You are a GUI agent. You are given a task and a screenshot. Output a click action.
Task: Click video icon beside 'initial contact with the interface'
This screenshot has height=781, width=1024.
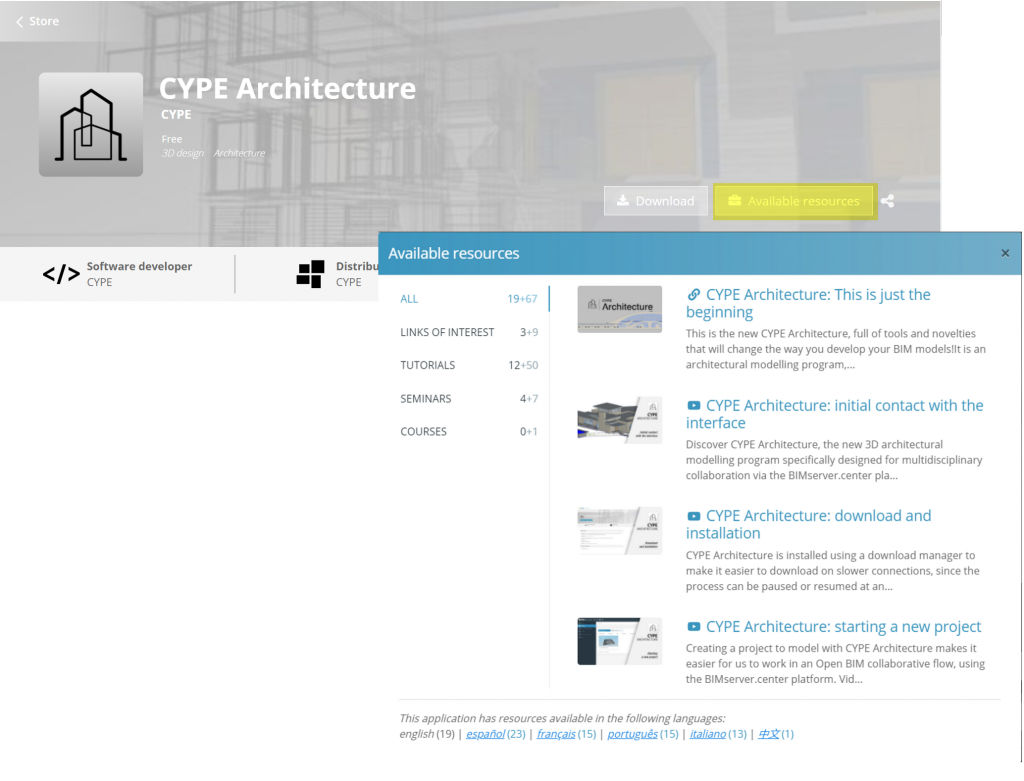pos(694,406)
